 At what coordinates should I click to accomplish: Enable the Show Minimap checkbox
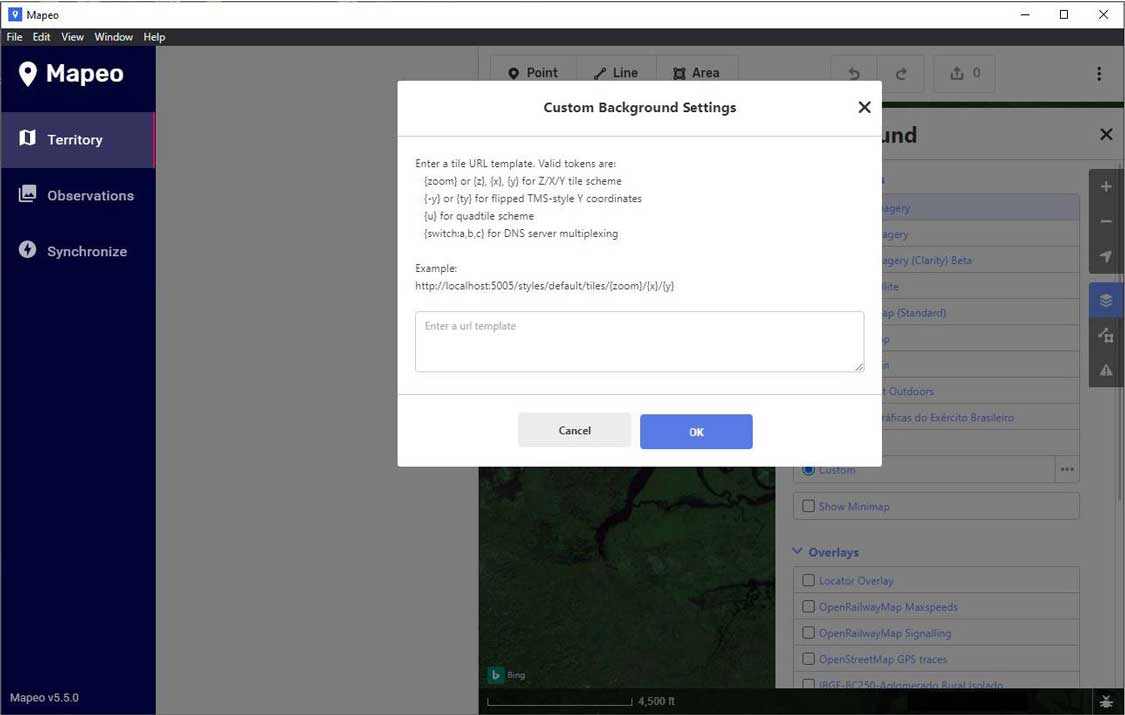pyautogui.click(x=809, y=506)
